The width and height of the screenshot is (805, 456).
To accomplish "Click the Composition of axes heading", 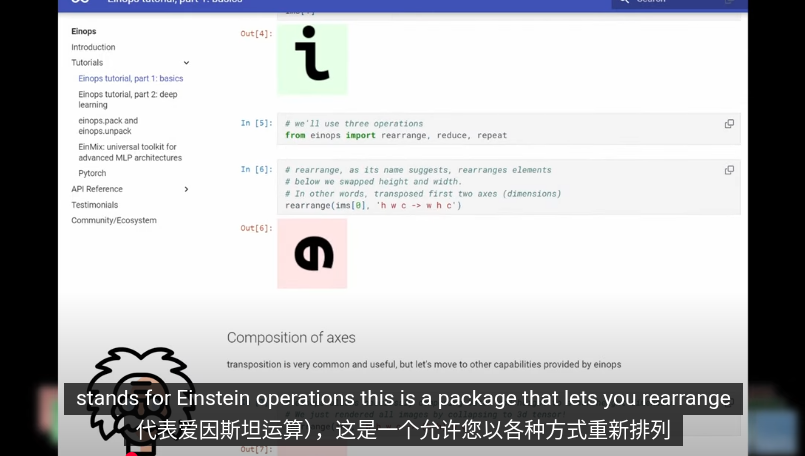I will click(291, 337).
